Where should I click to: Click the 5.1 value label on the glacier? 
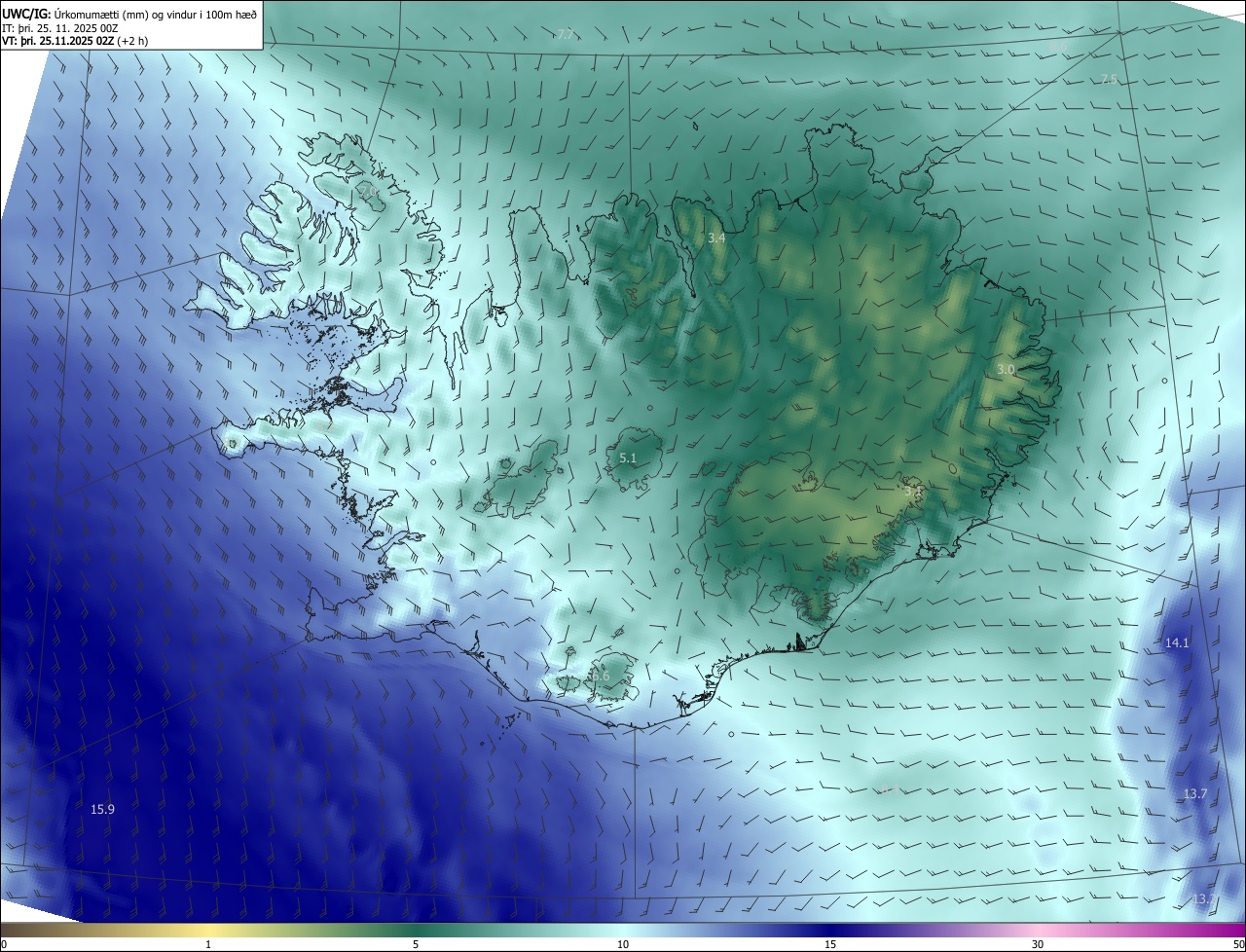point(628,458)
